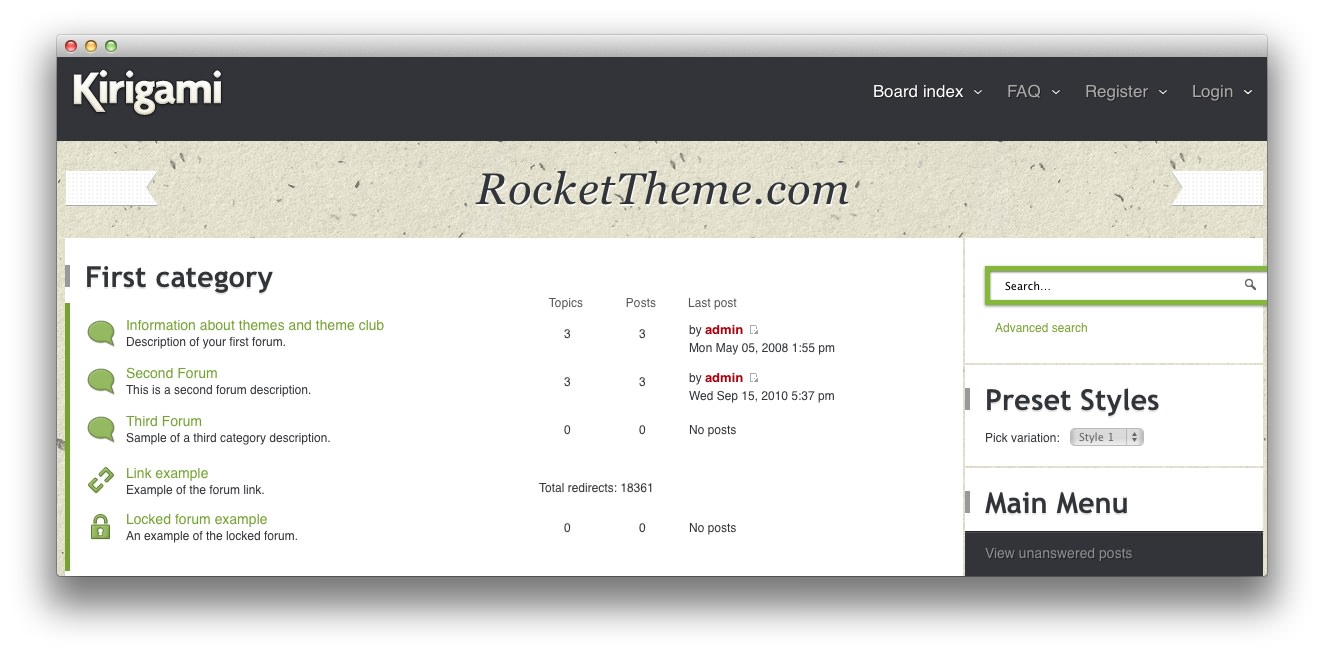Viewport: 1324px width, 655px height.
Task: Open the Style 1 variation dropdown
Action: tap(1106, 437)
